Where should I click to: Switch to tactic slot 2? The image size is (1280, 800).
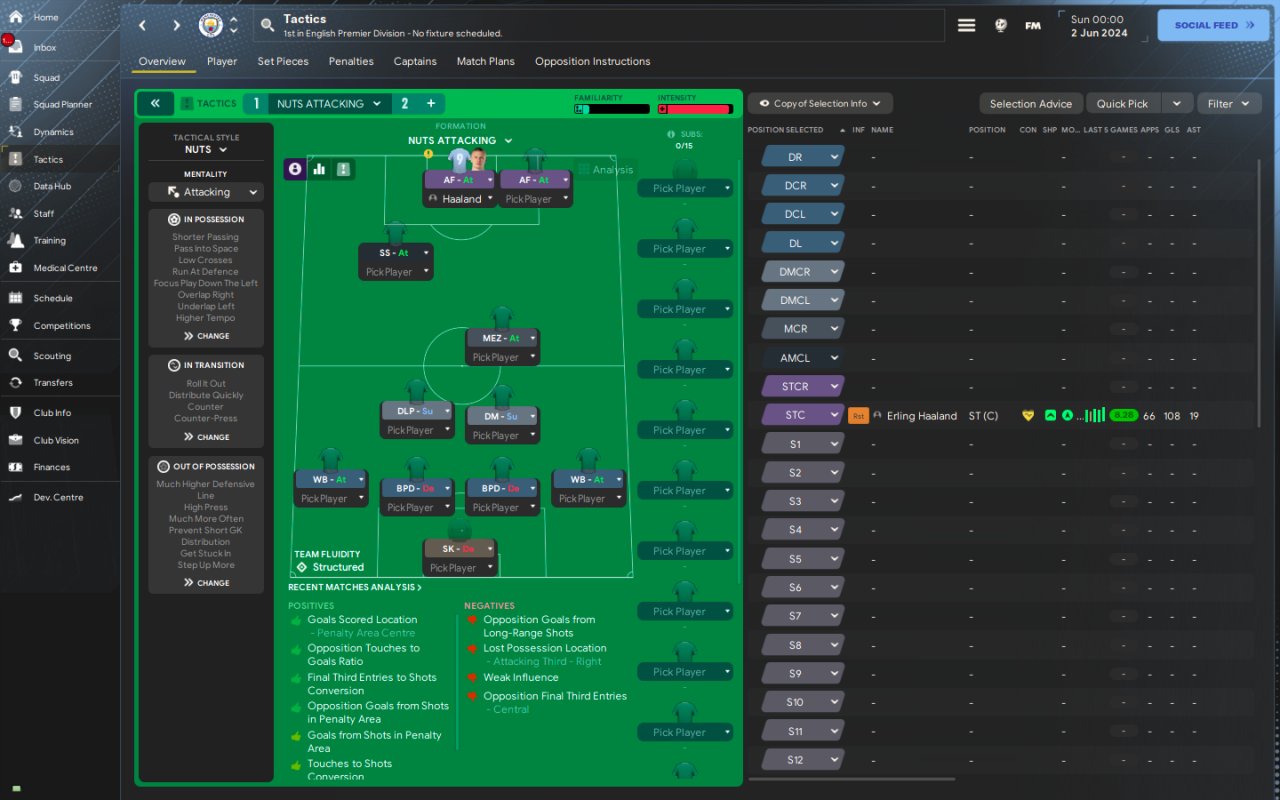(405, 103)
